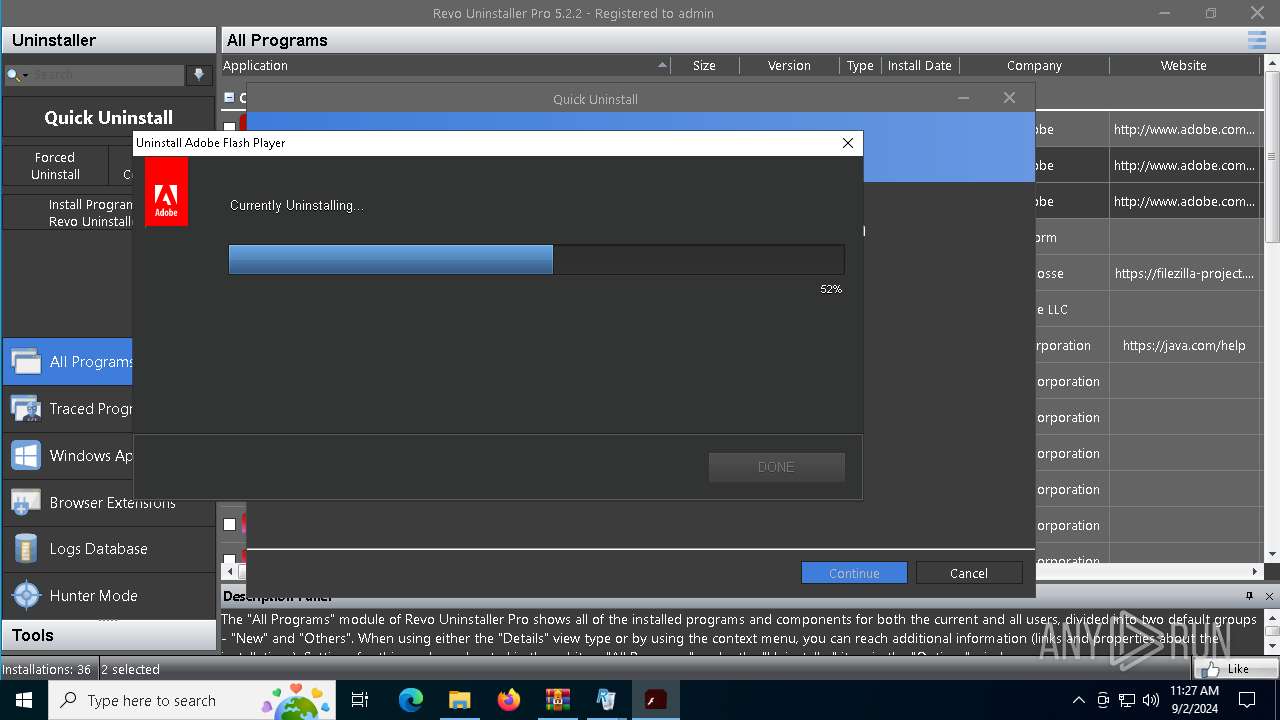Click the first http://www.adobe.com website cell
The height and width of the screenshot is (720, 1280).
(1184, 129)
